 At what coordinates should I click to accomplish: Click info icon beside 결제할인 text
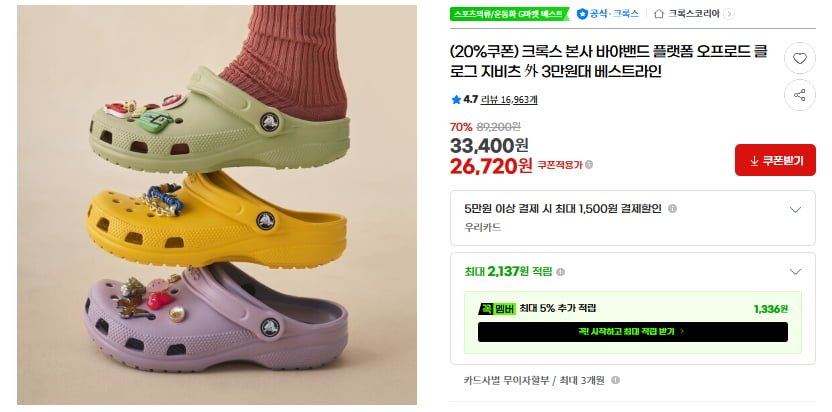click(x=672, y=209)
